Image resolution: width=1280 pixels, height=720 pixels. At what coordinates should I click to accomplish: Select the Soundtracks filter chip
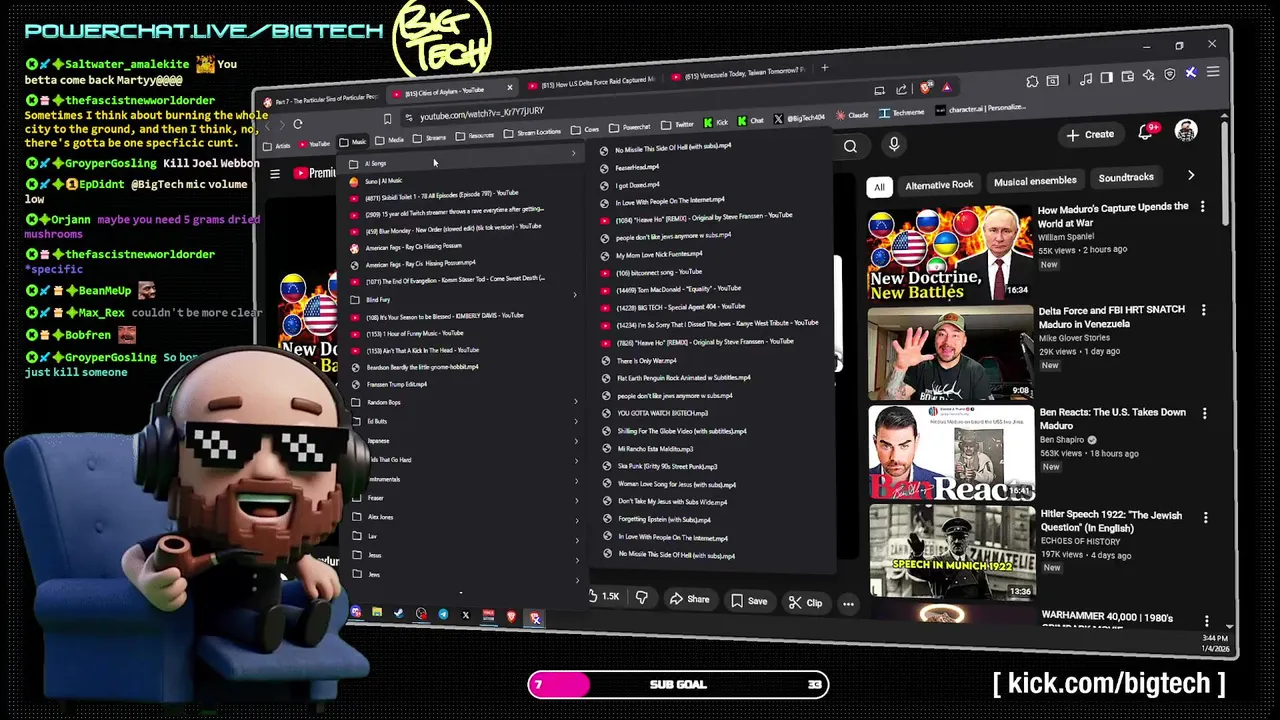point(1126,178)
